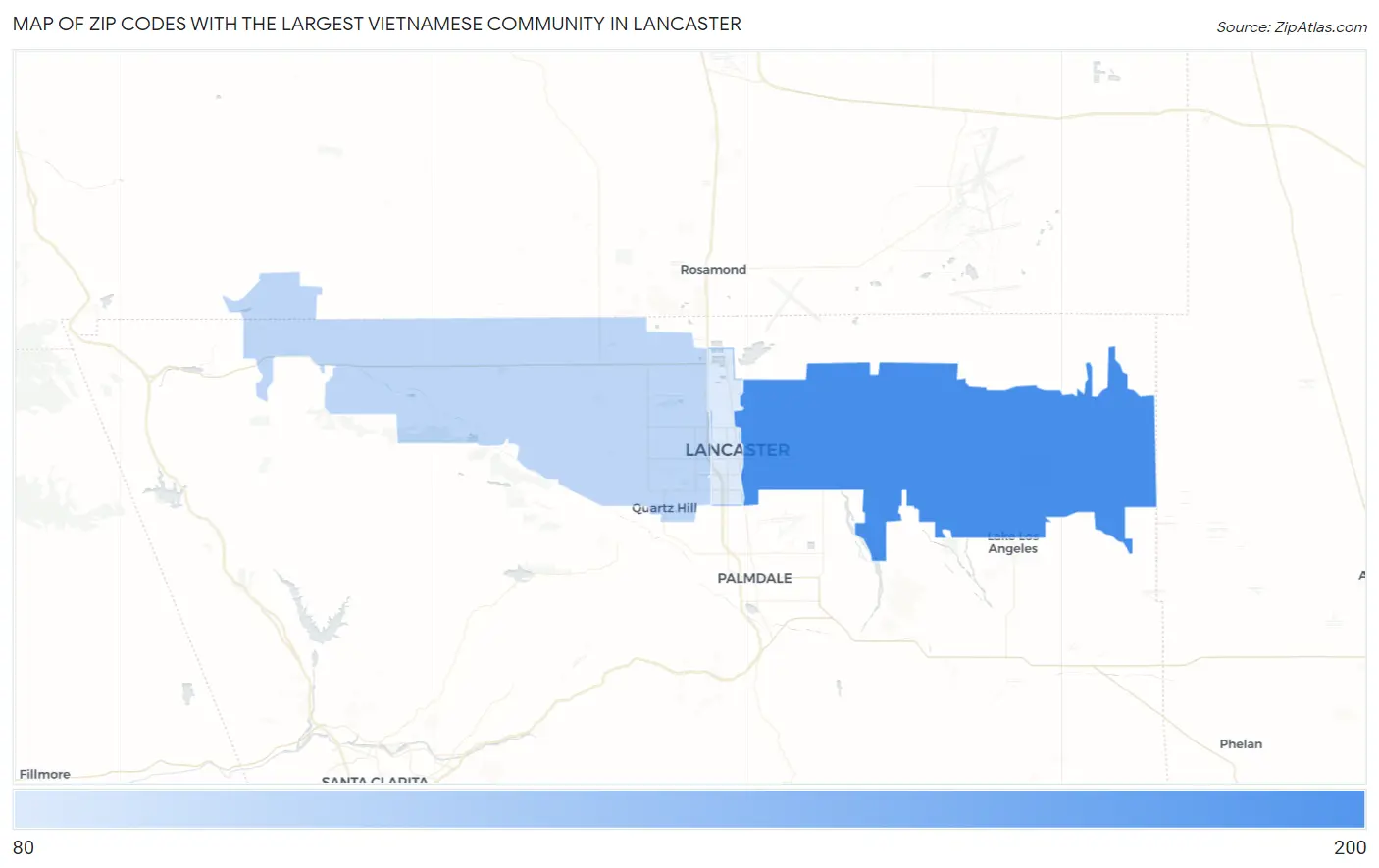Click the legend minimum value 80
This screenshot has width=1379, height=868.
(x=24, y=847)
